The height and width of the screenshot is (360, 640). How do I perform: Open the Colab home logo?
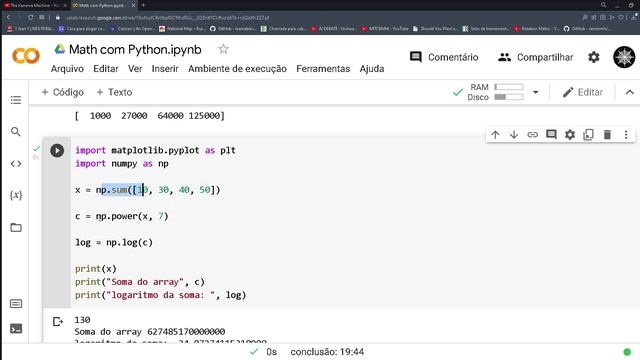coord(26,56)
